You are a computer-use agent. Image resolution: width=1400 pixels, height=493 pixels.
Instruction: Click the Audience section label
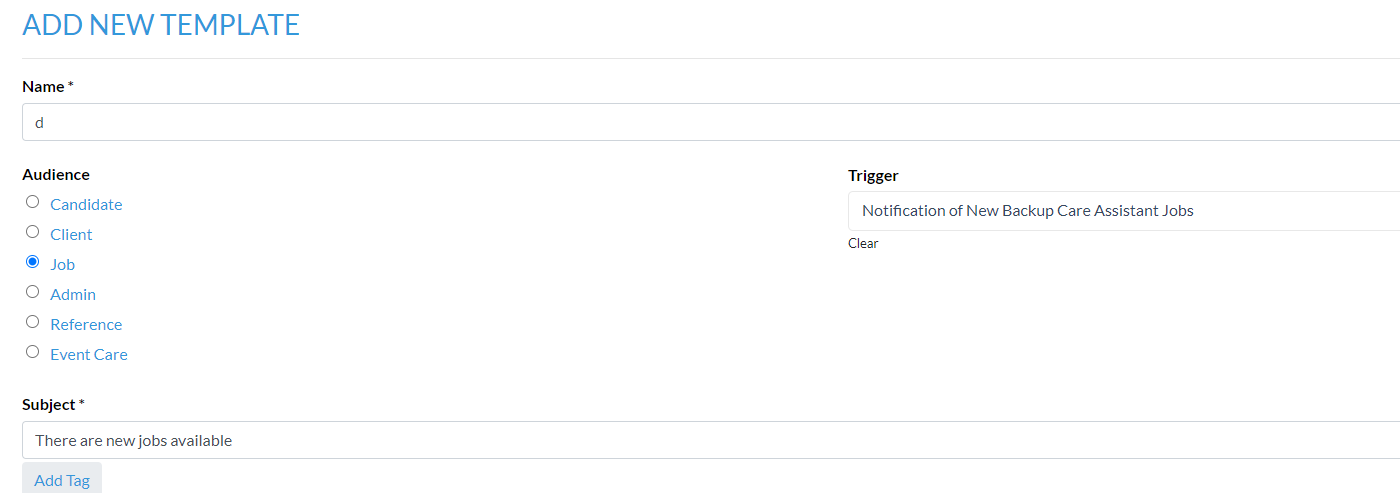[x=56, y=174]
